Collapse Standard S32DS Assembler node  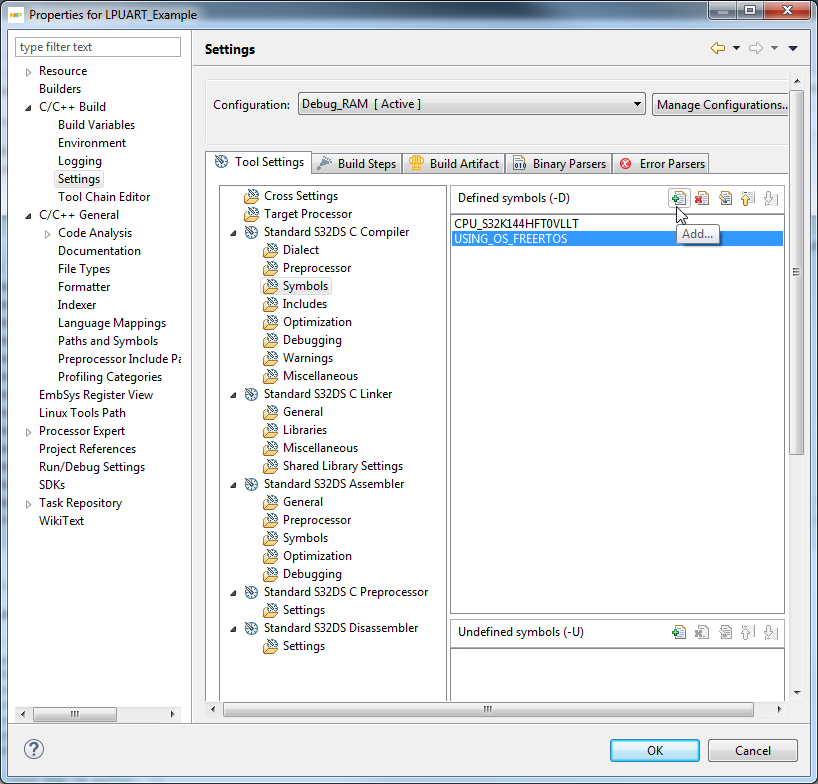tap(233, 485)
